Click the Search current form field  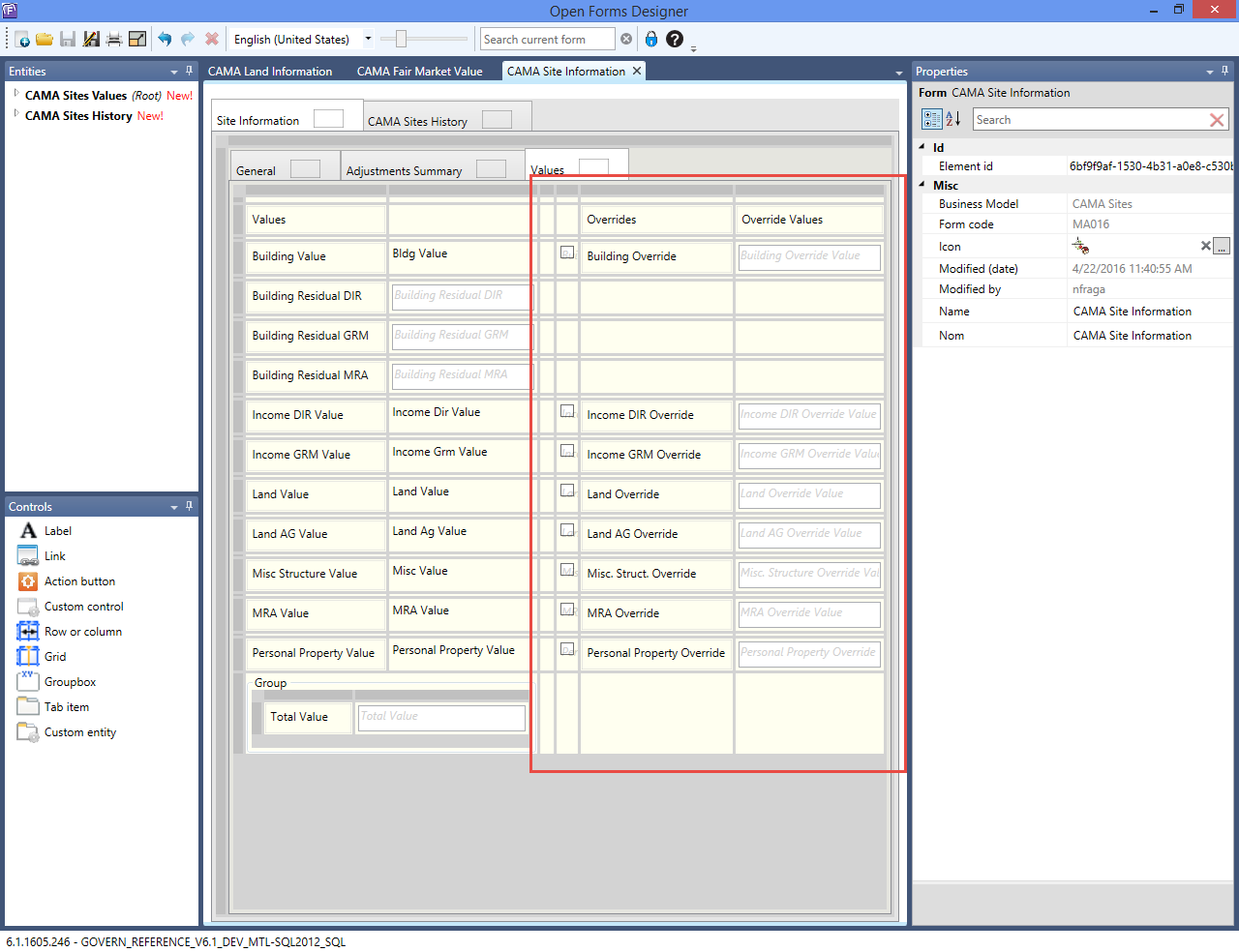[x=547, y=40]
